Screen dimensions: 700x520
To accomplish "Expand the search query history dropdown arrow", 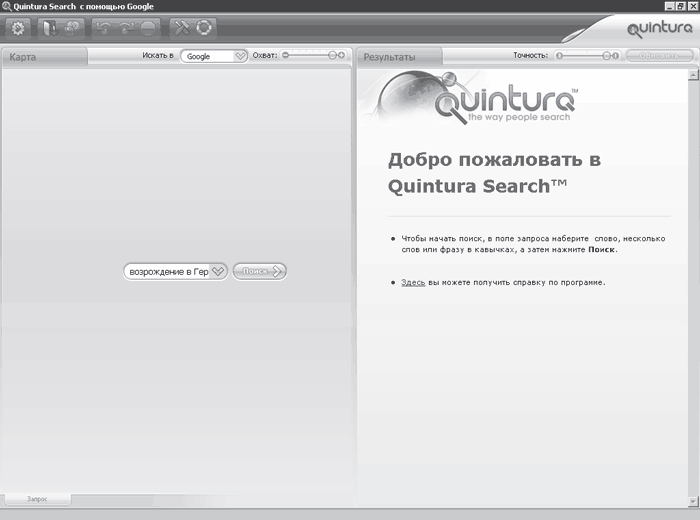I will pyautogui.click(x=218, y=271).
